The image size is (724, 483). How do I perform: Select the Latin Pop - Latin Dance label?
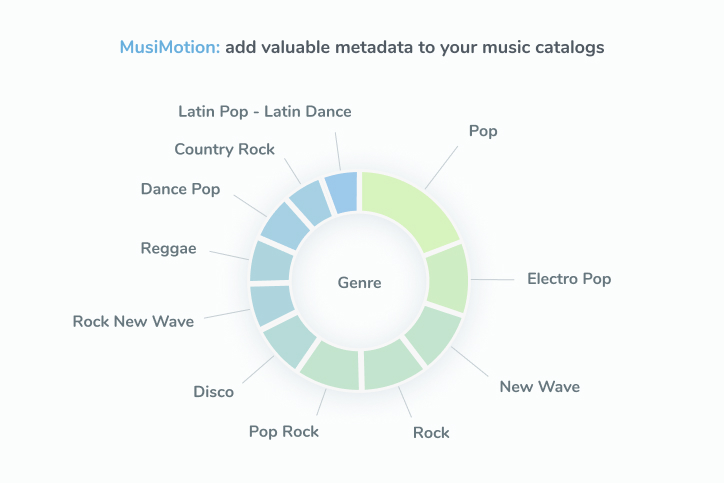(265, 111)
